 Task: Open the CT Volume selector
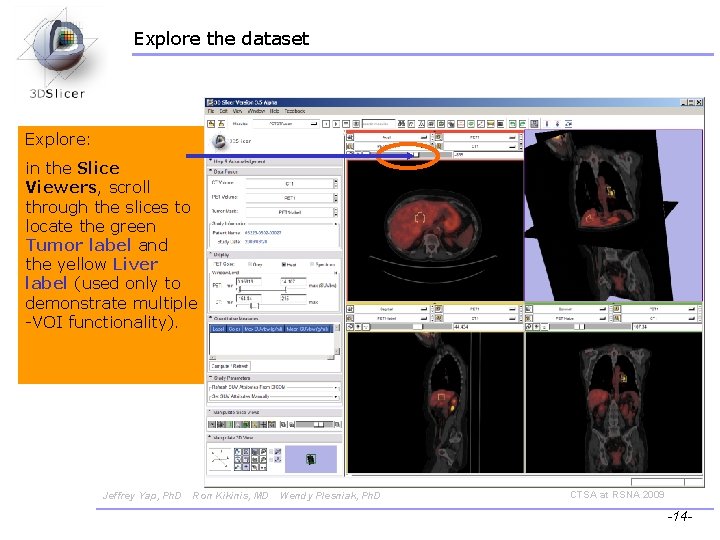coord(292,184)
